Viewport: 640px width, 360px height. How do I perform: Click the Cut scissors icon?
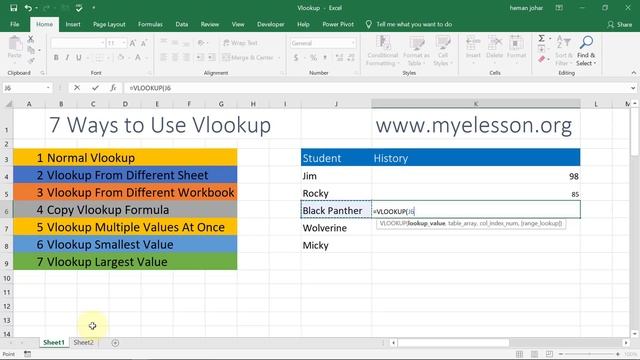click(31, 39)
